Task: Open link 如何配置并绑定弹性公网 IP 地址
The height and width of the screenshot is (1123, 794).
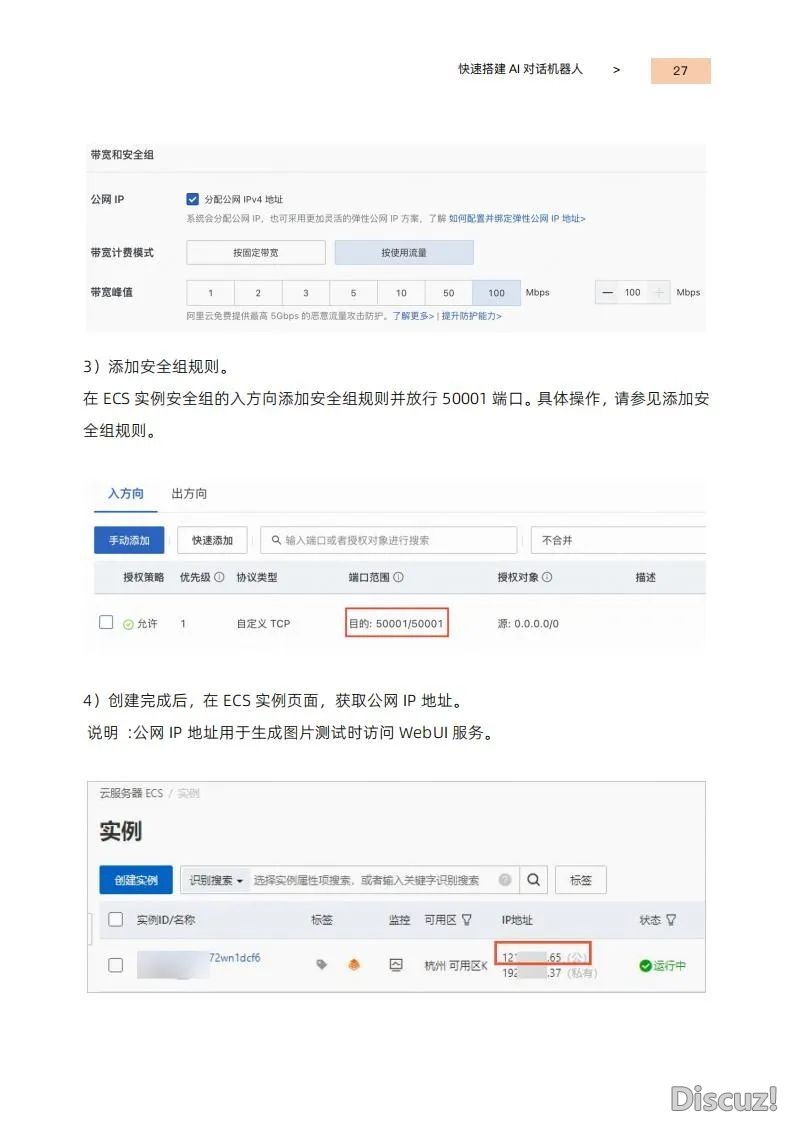Action: pos(516,218)
